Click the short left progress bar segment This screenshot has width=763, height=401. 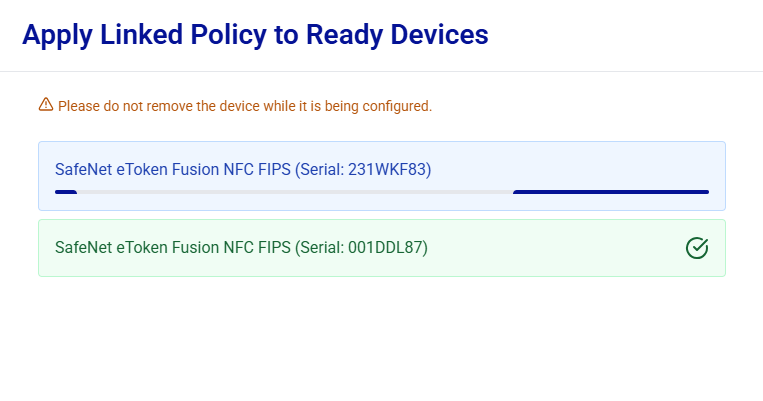pyautogui.click(x=66, y=192)
